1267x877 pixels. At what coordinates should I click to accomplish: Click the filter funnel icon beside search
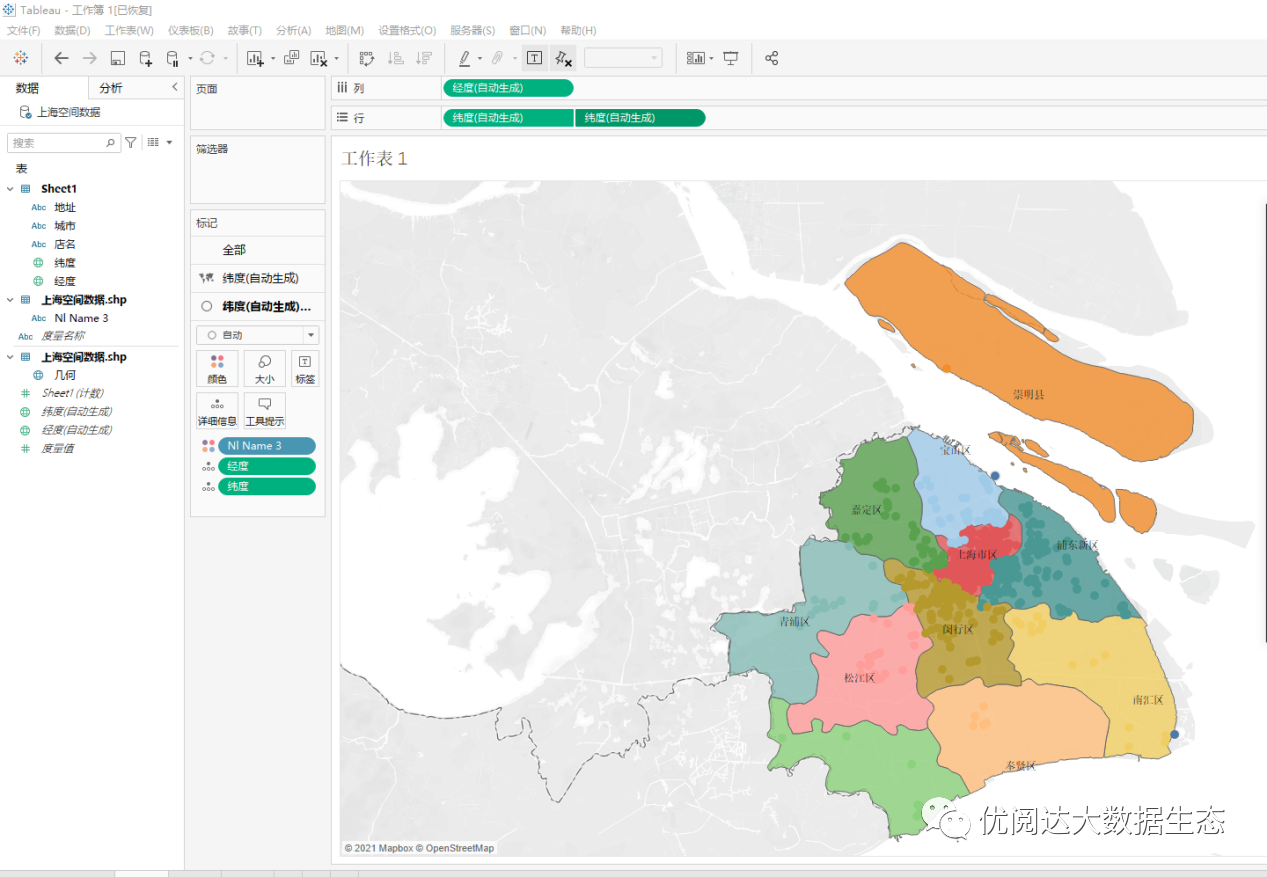131,143
